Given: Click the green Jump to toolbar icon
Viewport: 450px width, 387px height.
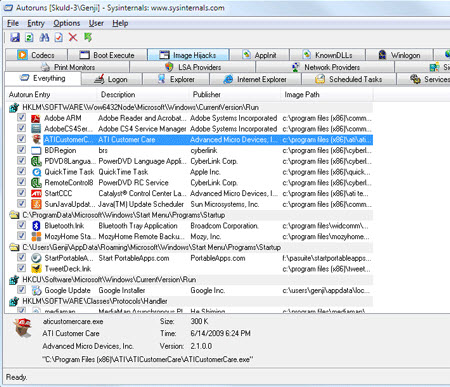Looking at the screenshot, I should (88, 37).
